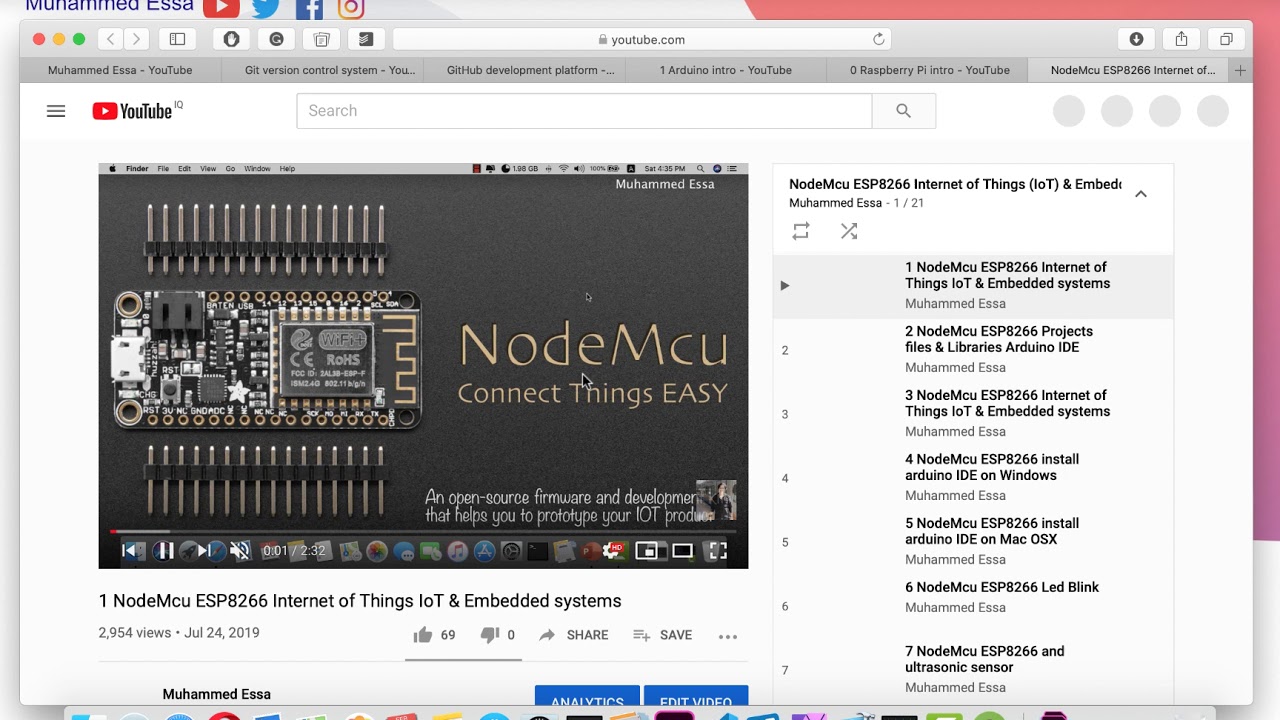Click the video title below player
The width and height of the screenshot is (1280, 720).
pyautogui.click(x=360, y=601)
